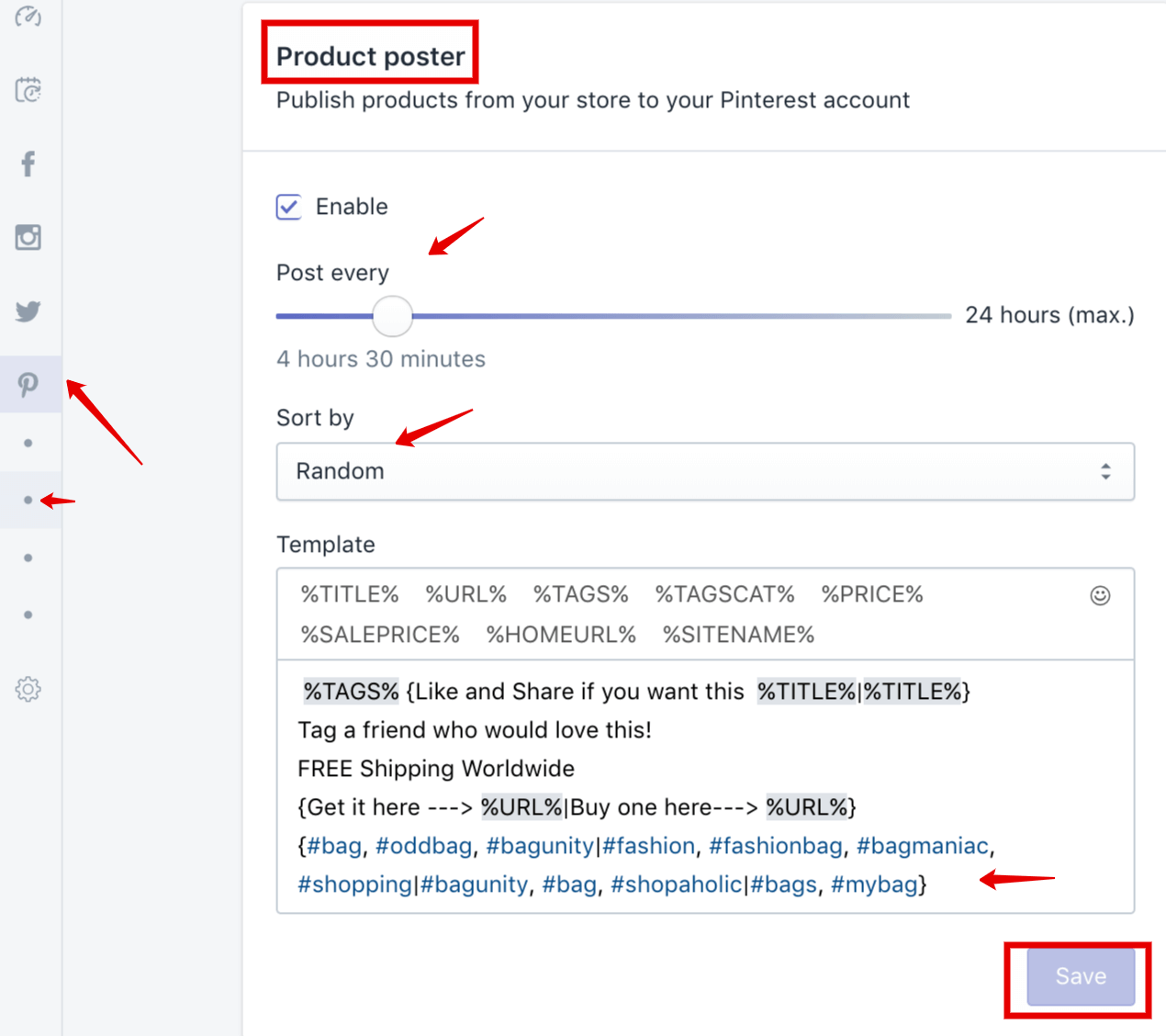Select the last dot just above settings gear
Screen dimensions: 1166x1036
(28, 614)
